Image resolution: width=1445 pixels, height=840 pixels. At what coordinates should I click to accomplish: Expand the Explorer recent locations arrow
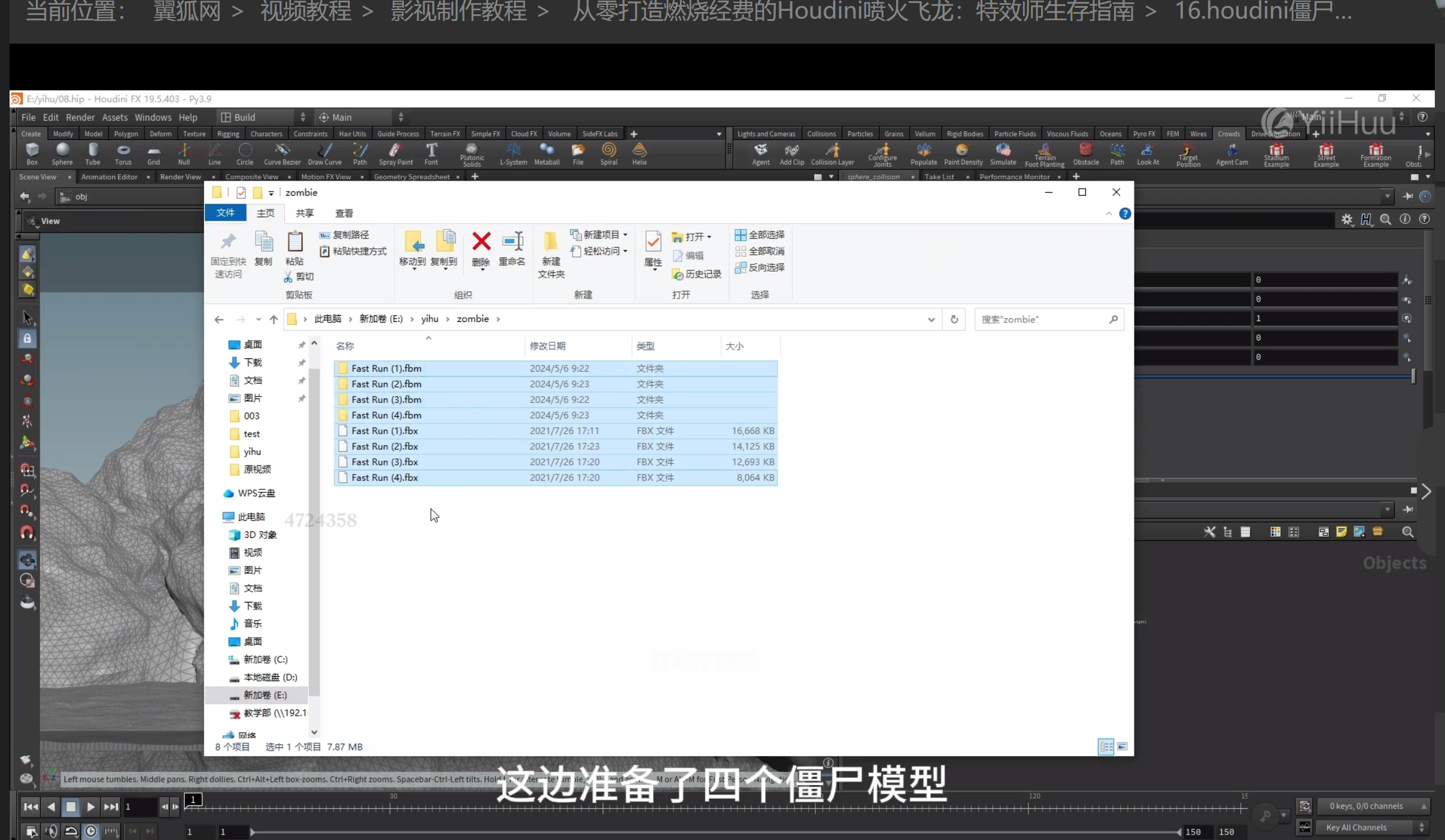pos(258,319)
